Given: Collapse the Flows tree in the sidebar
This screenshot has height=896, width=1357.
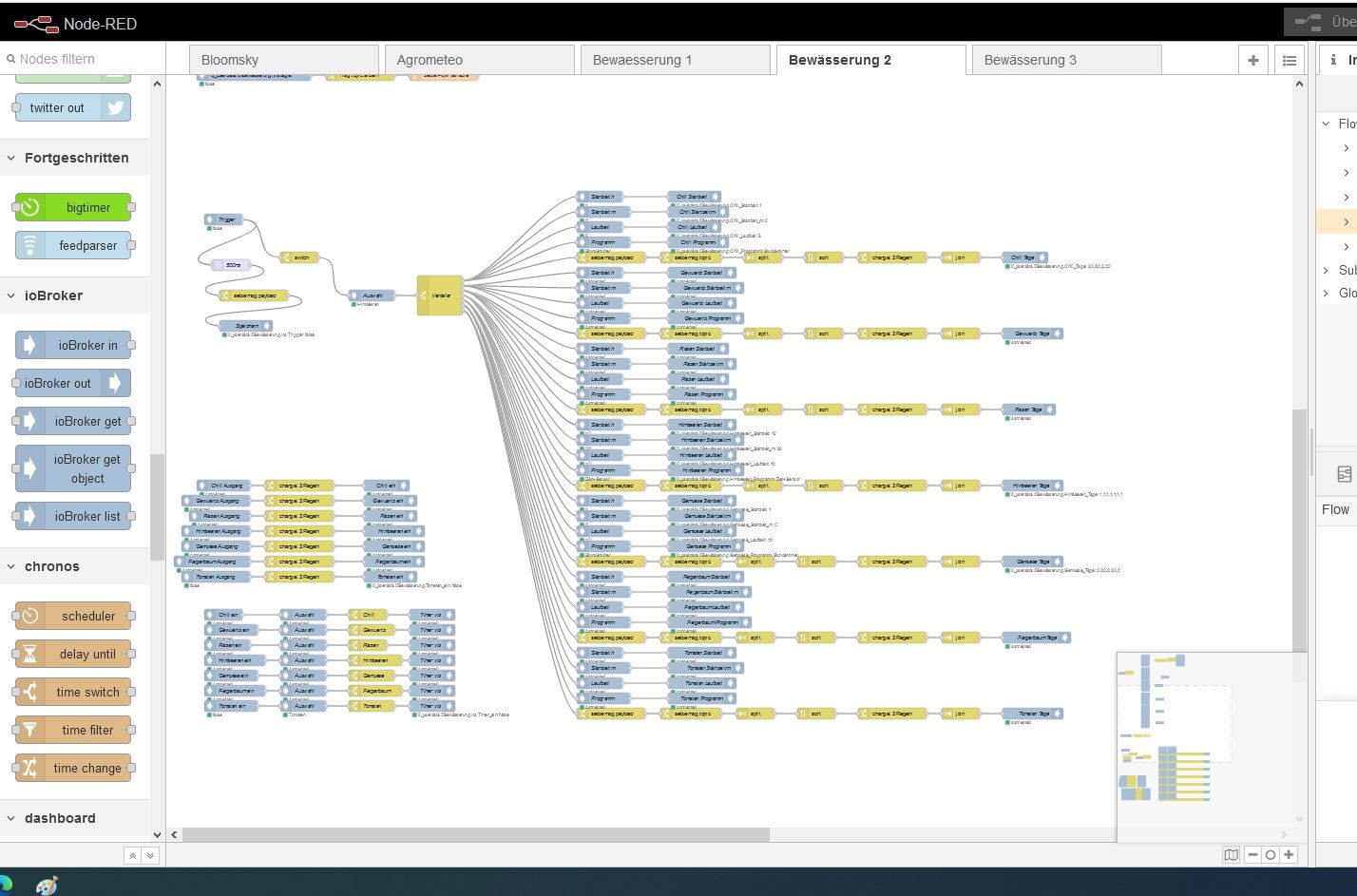Looking at the screenshot, I should pyautogui.click(x=1327, y=124).
